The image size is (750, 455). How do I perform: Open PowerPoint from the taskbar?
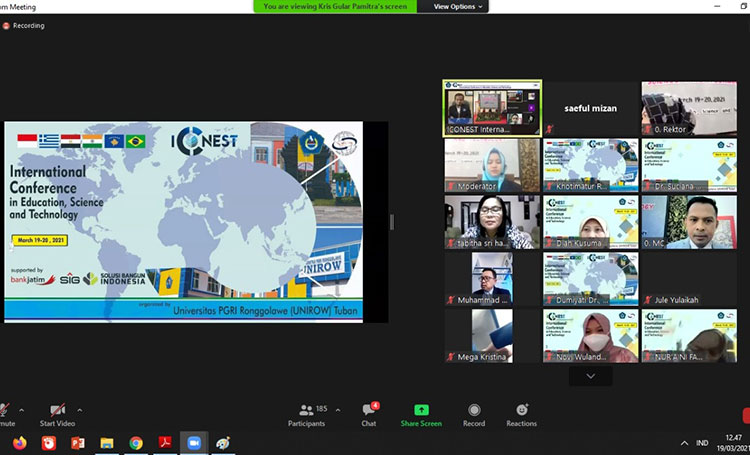tap(77, 443)
